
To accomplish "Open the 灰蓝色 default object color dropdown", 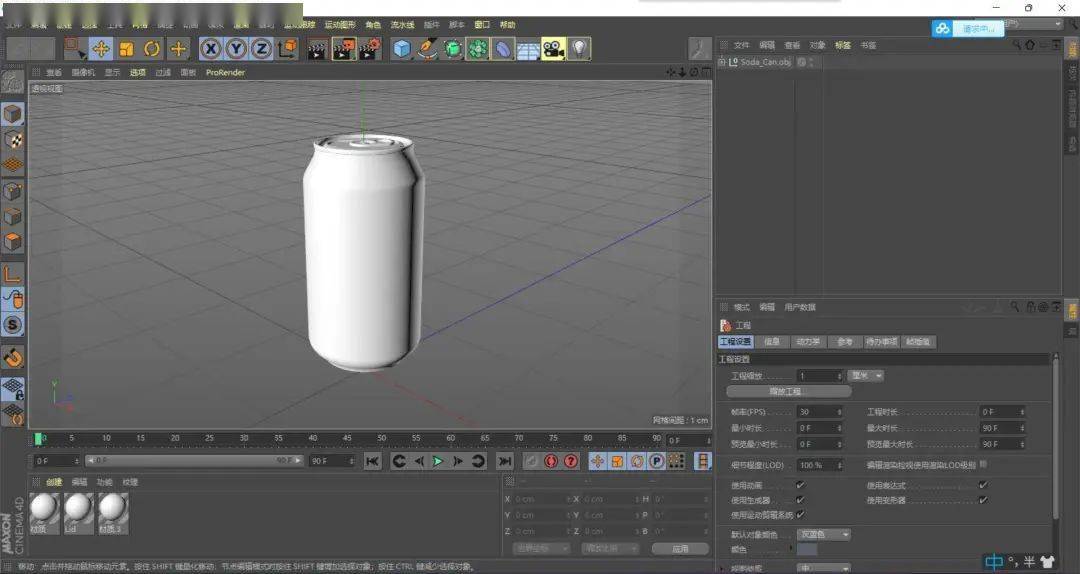I will [824, 534].
